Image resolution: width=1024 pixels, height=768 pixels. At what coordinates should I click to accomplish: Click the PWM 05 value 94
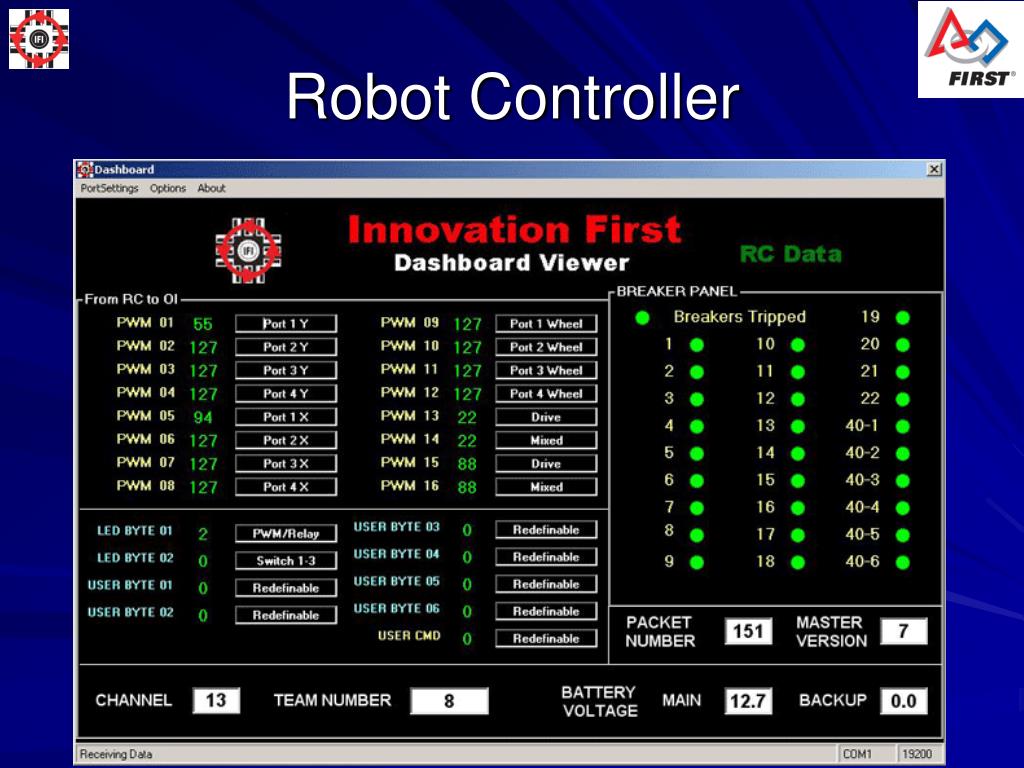point(203,417)
